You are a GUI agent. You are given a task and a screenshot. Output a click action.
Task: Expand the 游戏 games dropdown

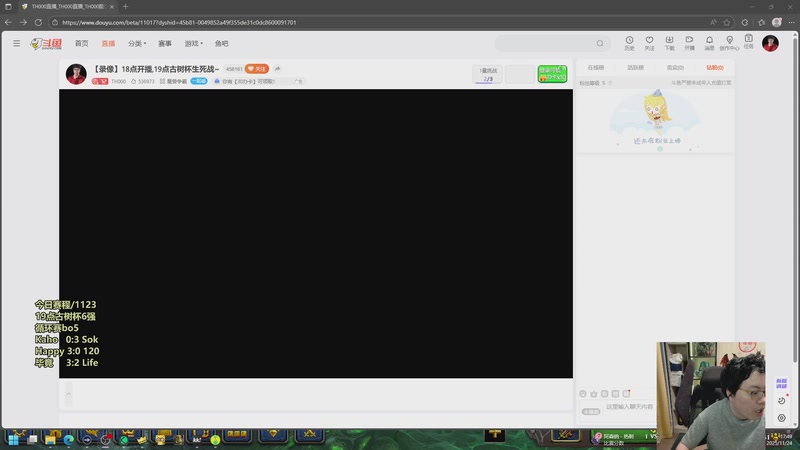[193, 43]
